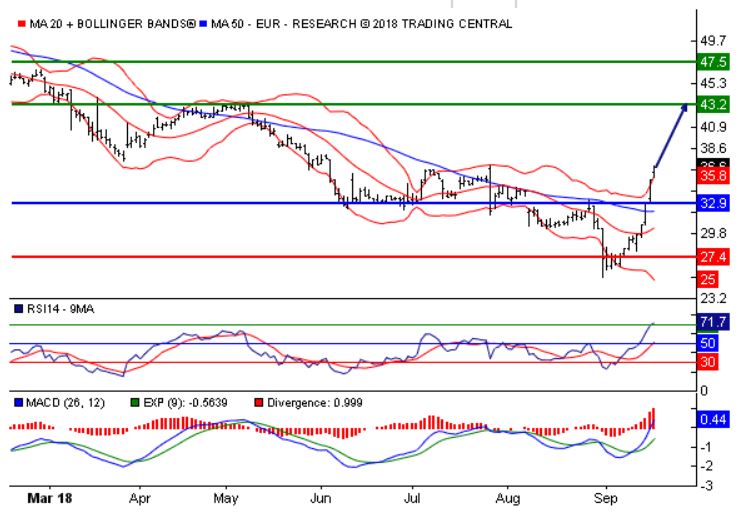Click the 0.44 MACD value label
Screen dimensions: 739x513
point(713,419)
